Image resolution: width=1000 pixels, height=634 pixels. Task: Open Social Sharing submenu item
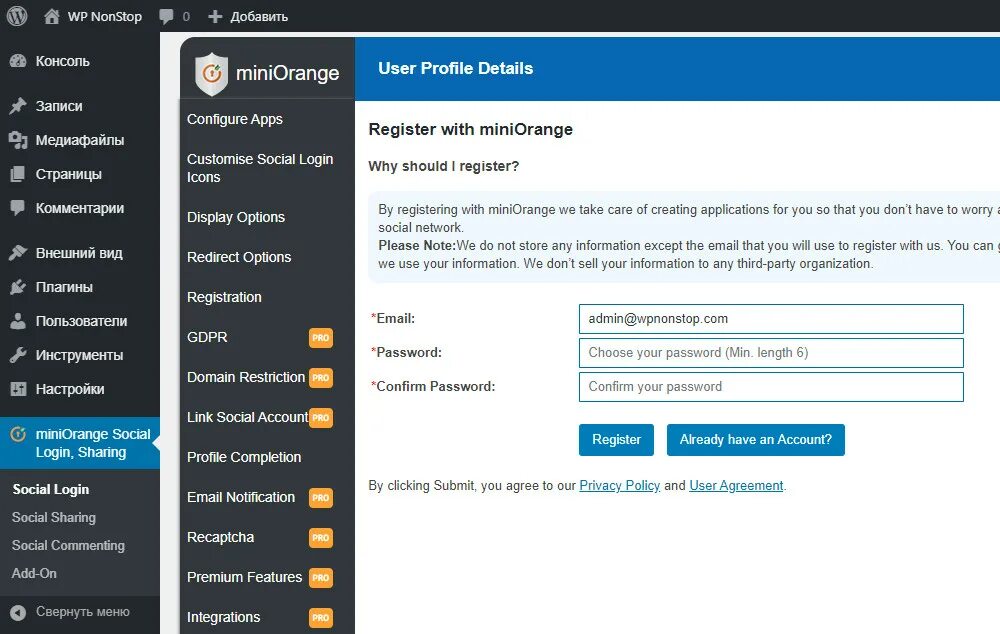(54, 517)
